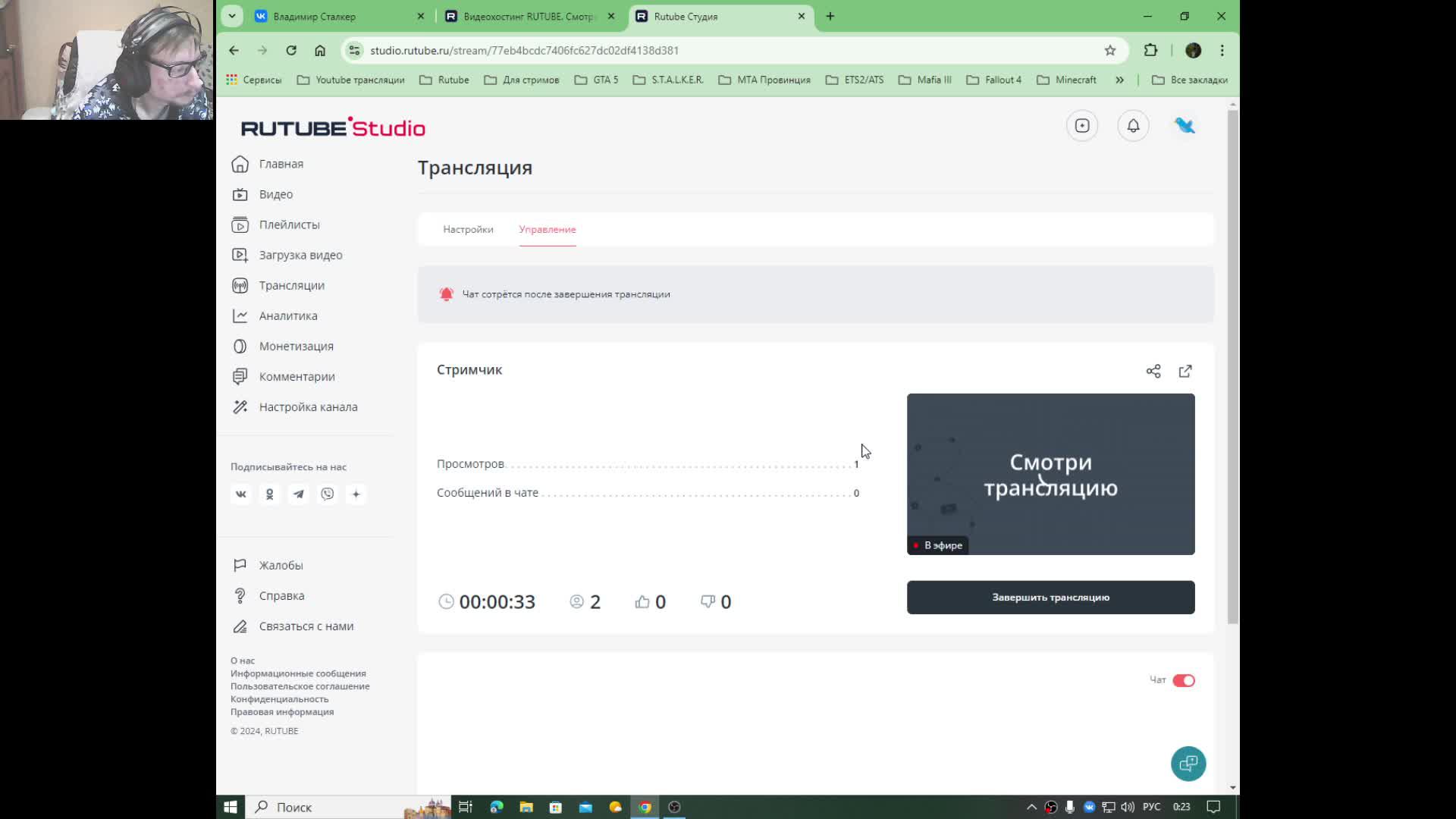This screenshot has height=819, width=1456.
Task: Open the notifications bell
Action: pyautogui.click(x=1133, y=126)
